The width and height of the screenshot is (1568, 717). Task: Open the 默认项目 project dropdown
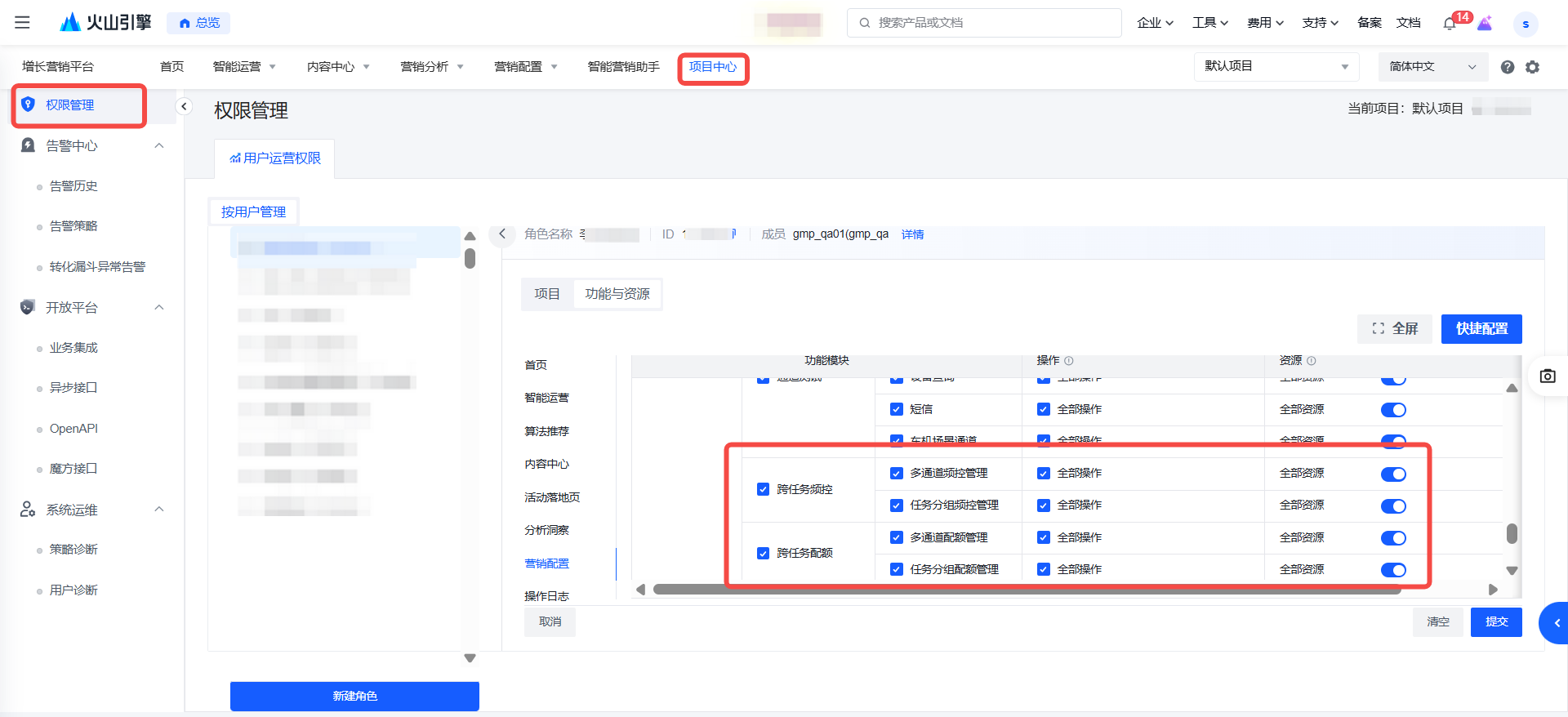tap(1276, 67)
